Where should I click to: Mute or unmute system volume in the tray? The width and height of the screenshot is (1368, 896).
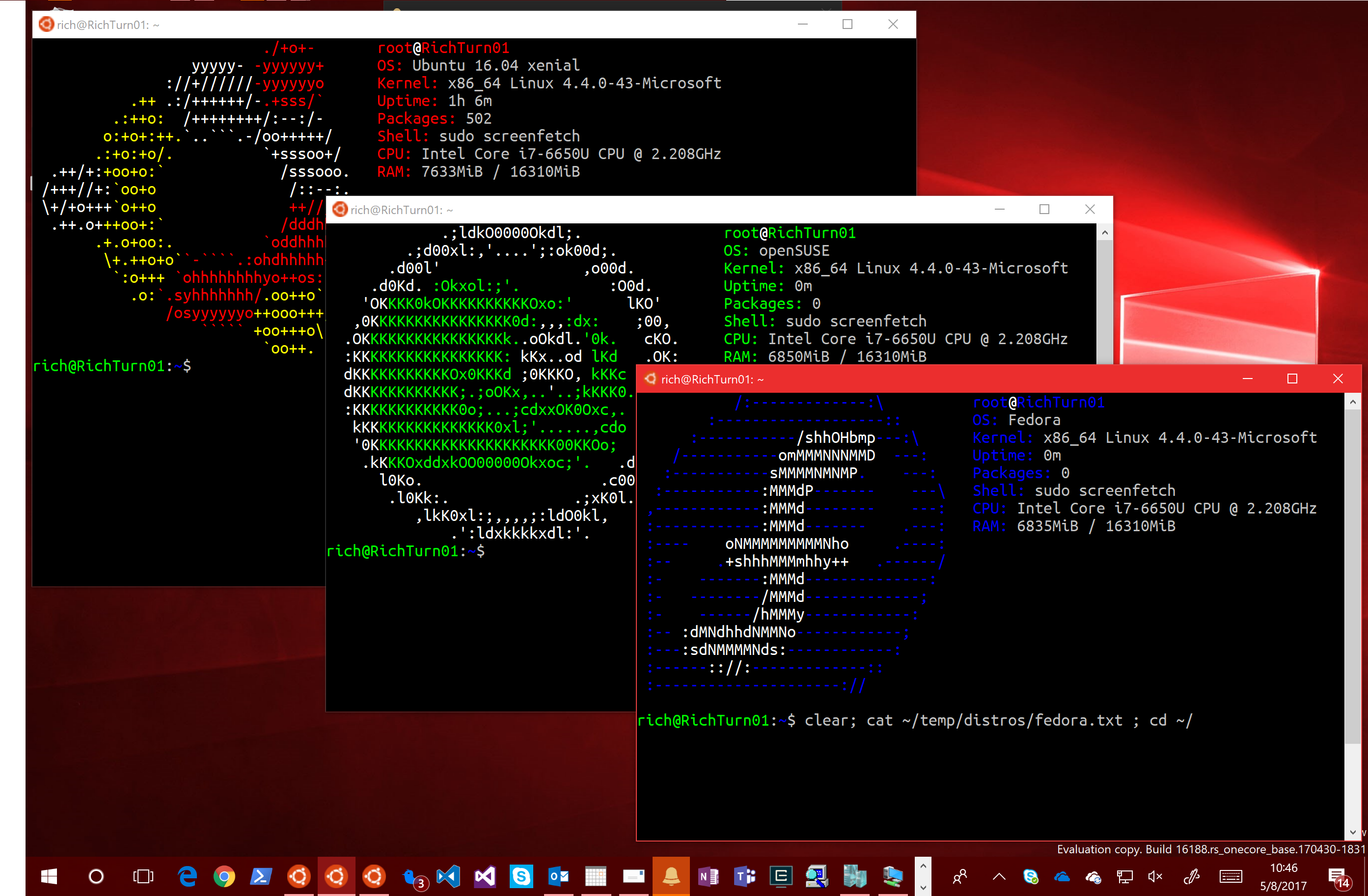[1155, 876]
